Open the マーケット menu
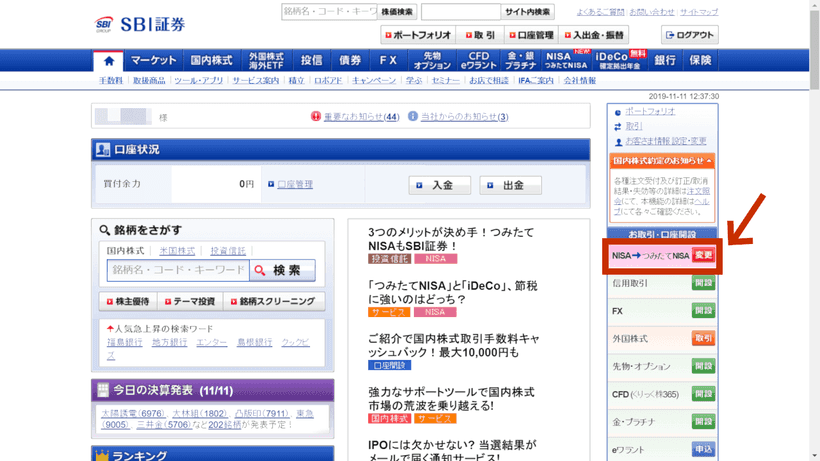This screenshot has height=461, width=820. coord(153,61)
